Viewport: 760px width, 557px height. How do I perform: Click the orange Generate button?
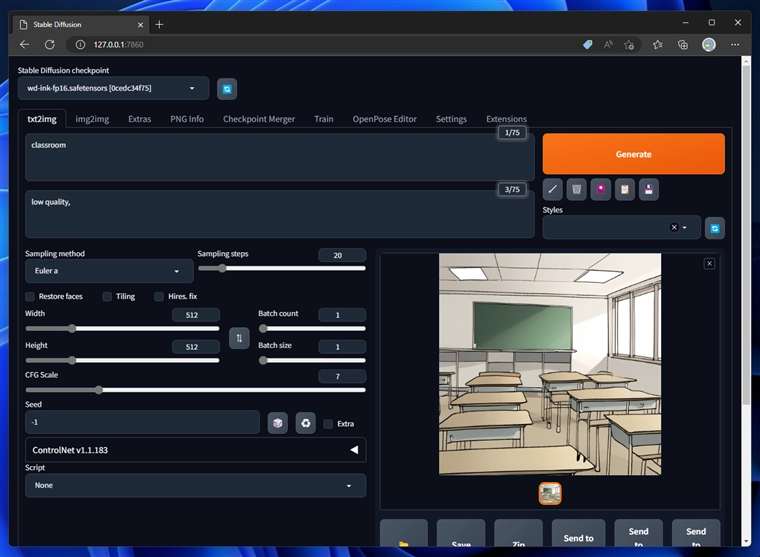(x=633, y=154)
